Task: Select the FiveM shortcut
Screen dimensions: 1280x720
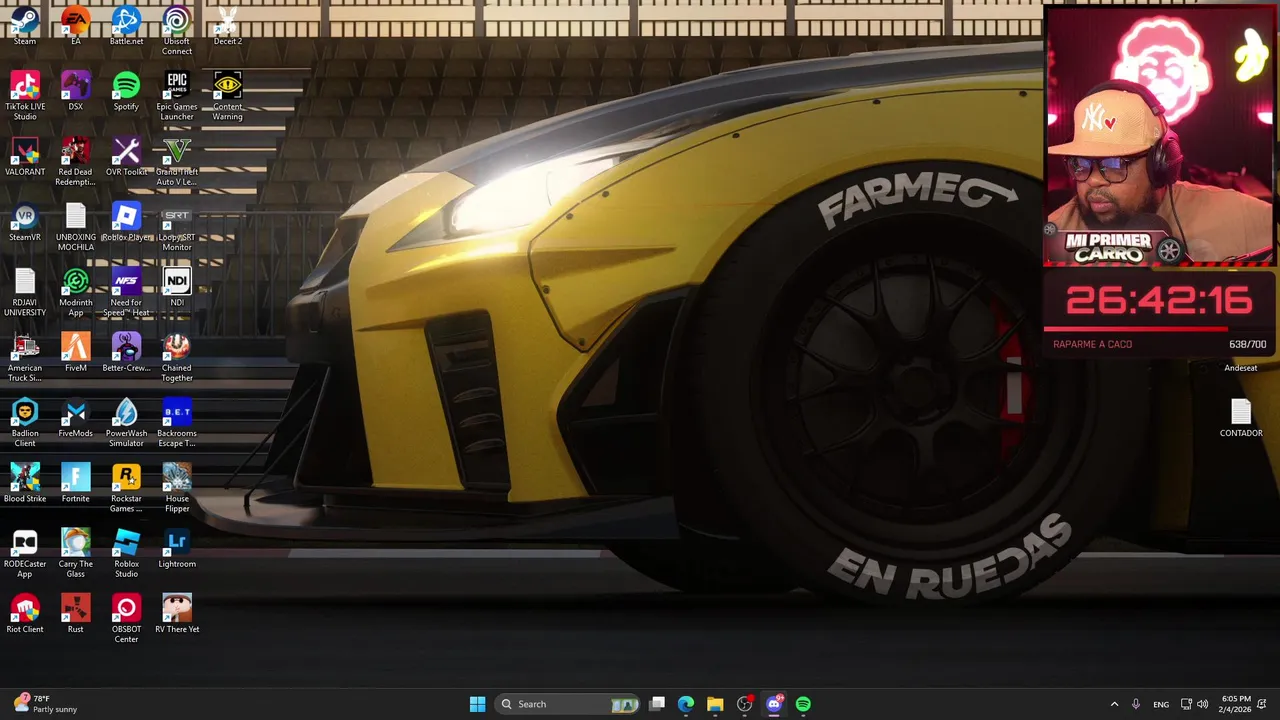Action: (x=75, y=353)
